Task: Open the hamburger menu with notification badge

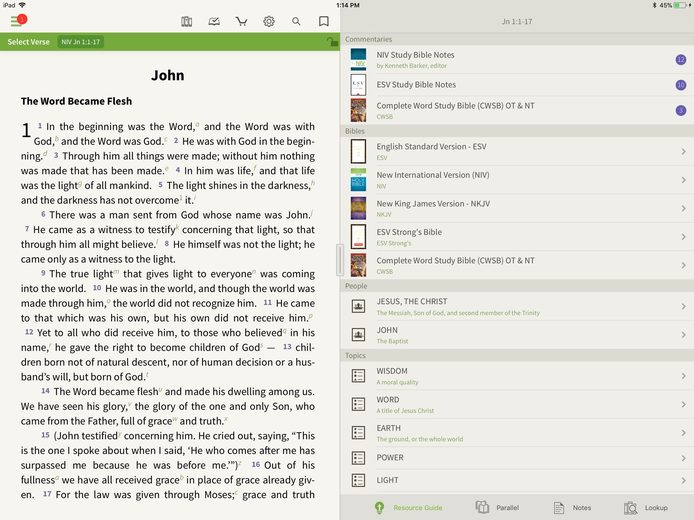Action: (x=19, y=20)
